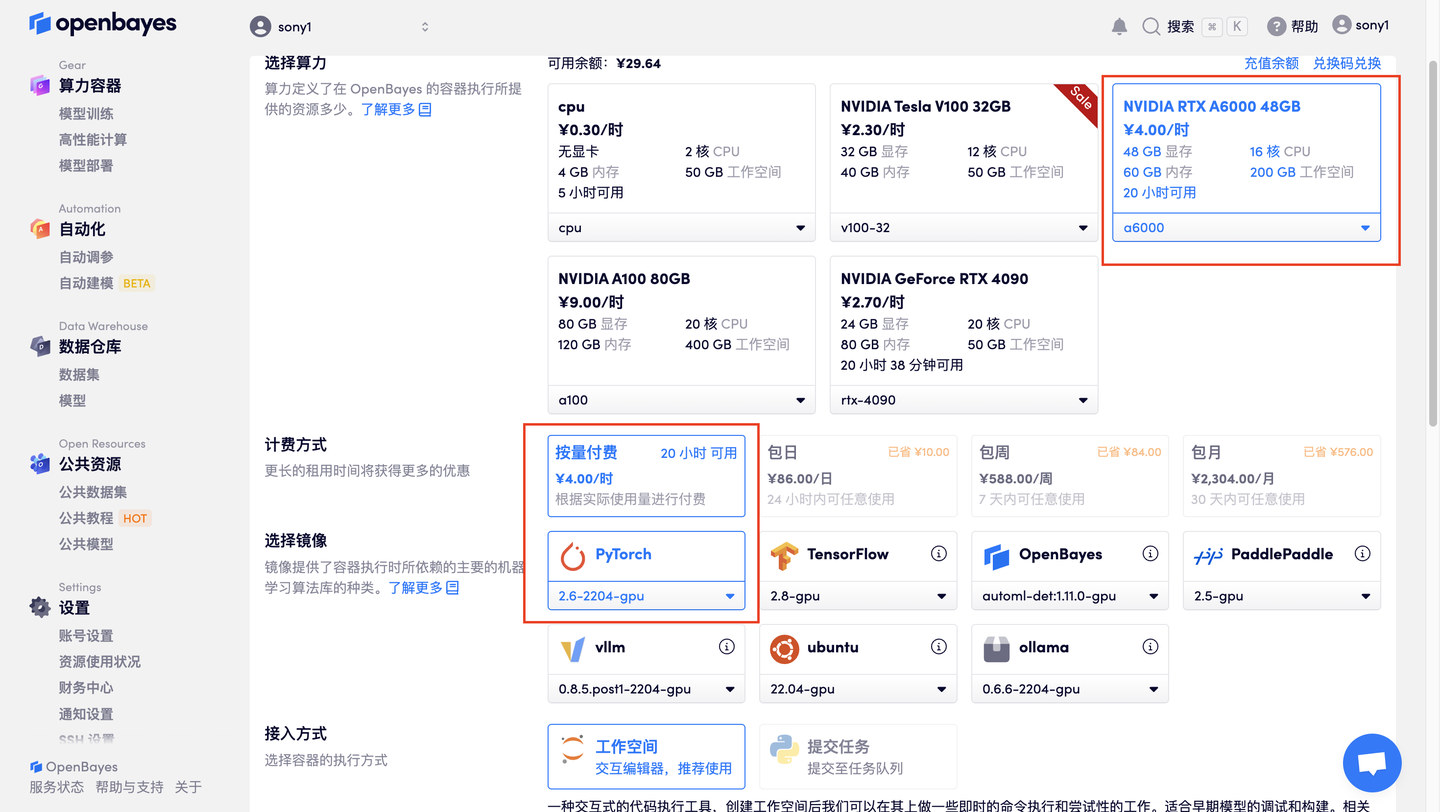This screenshot has width=1440, height=812.
Task: Click the 算力容器 Gear sidebar icon
Action: [40, 85]
